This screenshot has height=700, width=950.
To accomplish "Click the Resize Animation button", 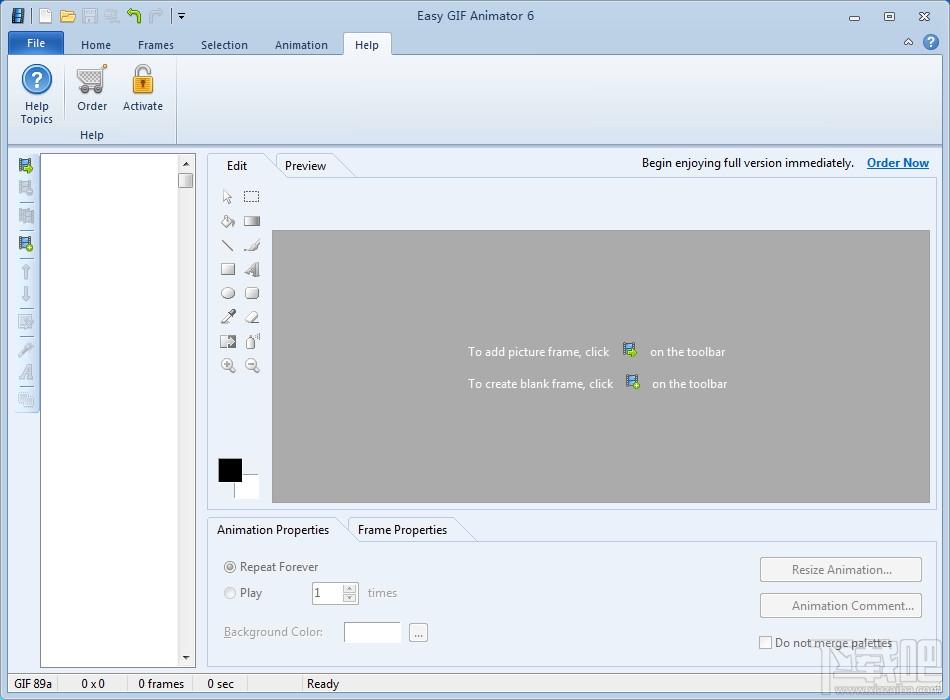I will tap(841, 570).
